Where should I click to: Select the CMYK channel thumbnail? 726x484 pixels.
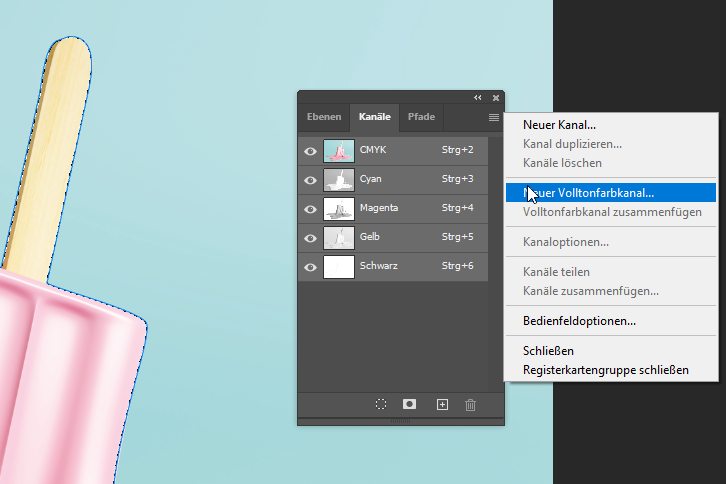click(339, 151)
